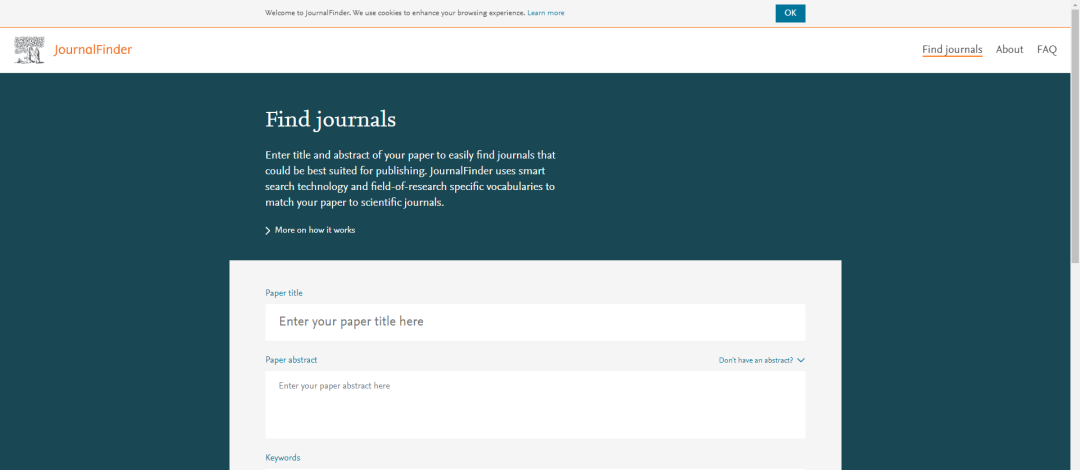Focus the Paper abstract text area
The width and height of the screenshot is (1080, 470).
coord(535,405)
